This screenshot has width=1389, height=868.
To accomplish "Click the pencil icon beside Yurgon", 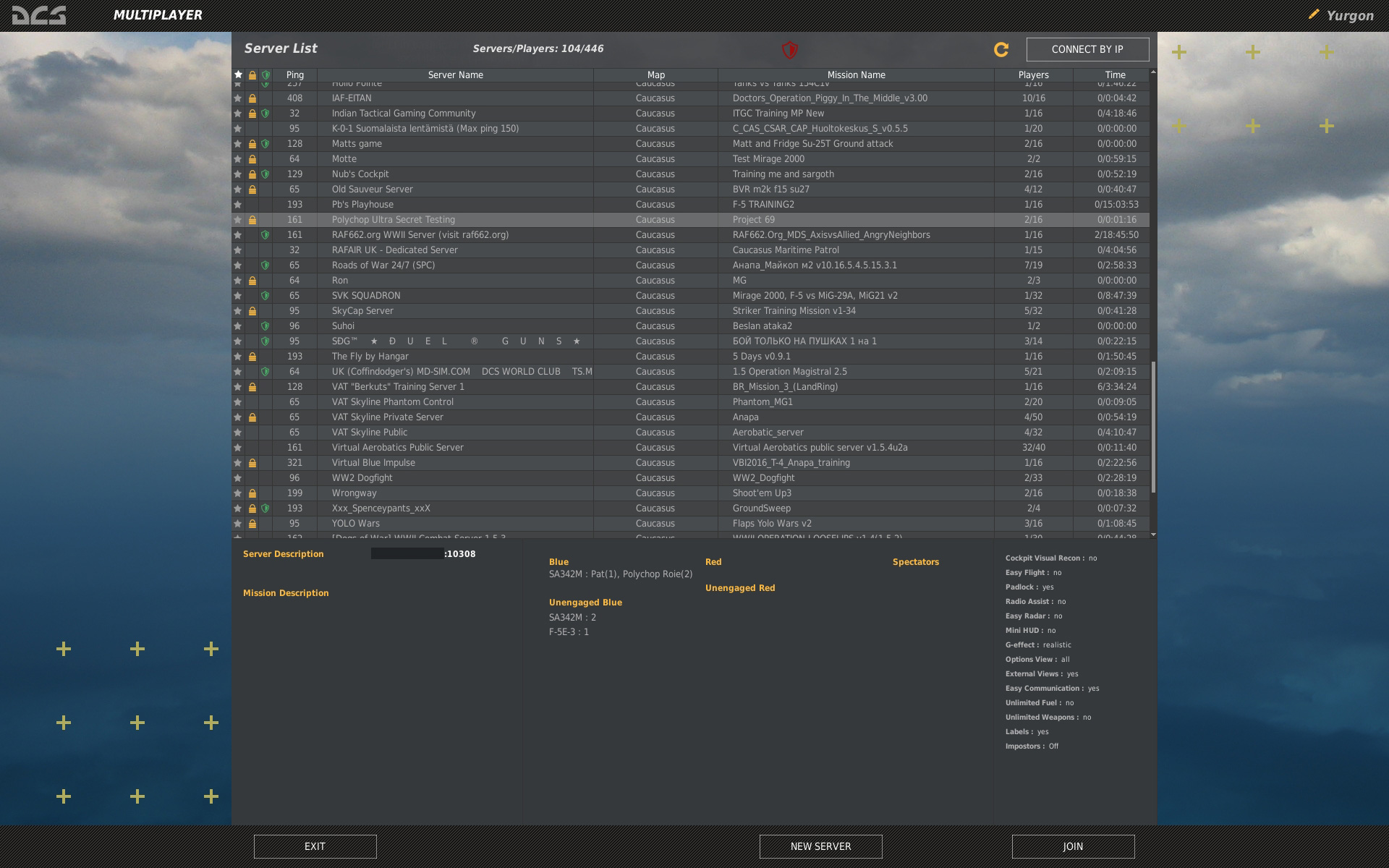I will [x=1313, y=14].
